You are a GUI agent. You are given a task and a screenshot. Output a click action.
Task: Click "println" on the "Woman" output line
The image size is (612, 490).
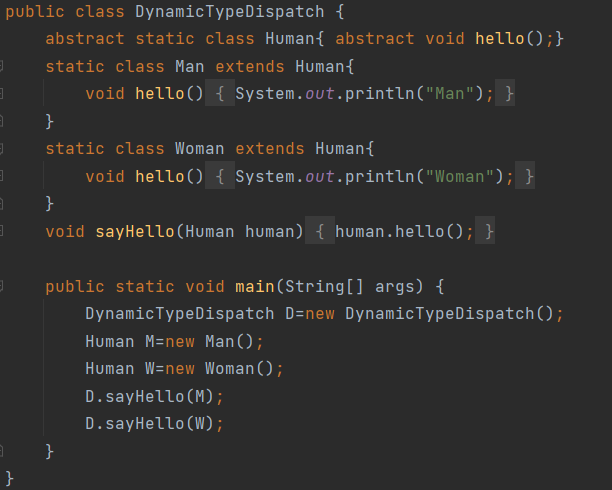379,176
